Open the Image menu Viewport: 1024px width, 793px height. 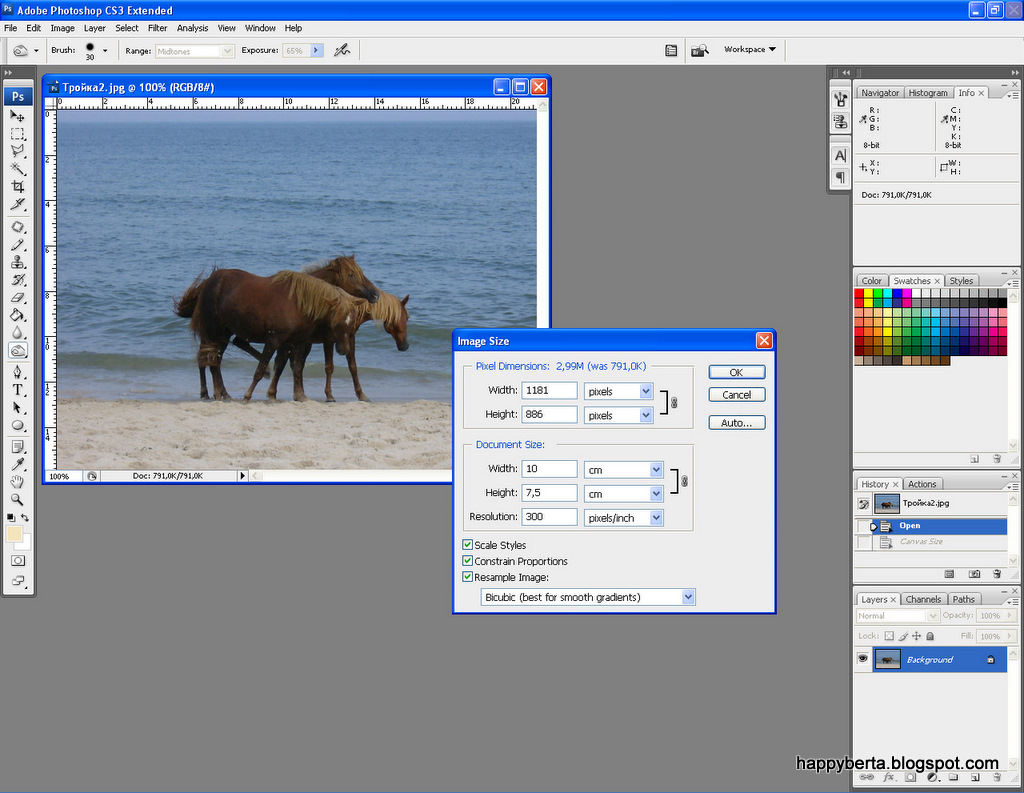(63, 28)
